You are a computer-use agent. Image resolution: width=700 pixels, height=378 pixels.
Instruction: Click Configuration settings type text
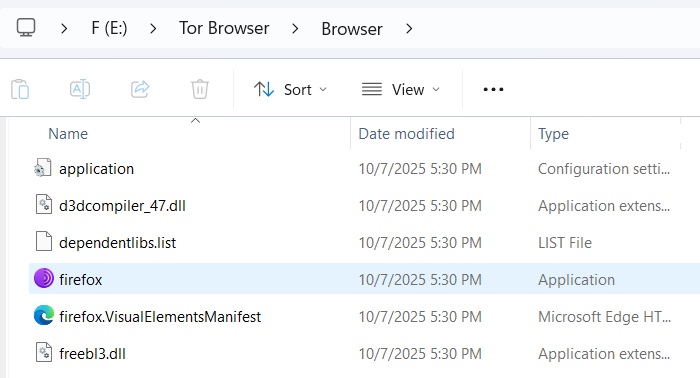(x=604, y=169)
